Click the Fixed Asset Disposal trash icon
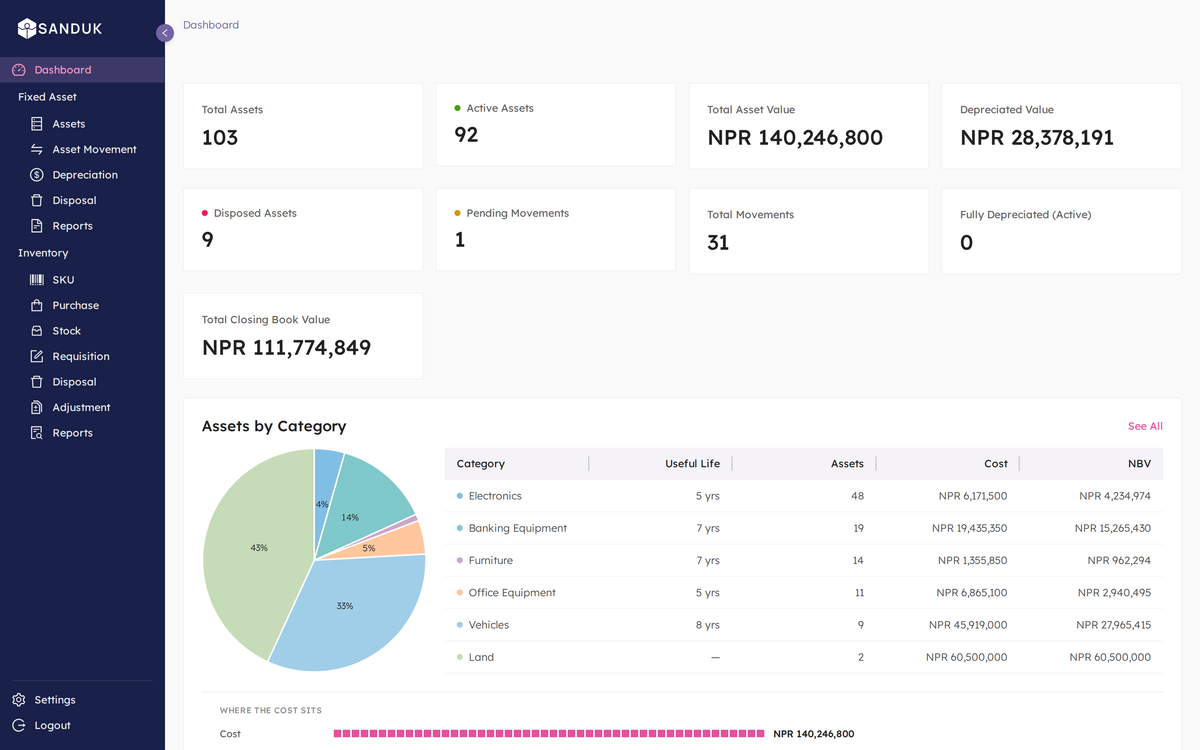The image size is (1200, 750). (37, 200)
